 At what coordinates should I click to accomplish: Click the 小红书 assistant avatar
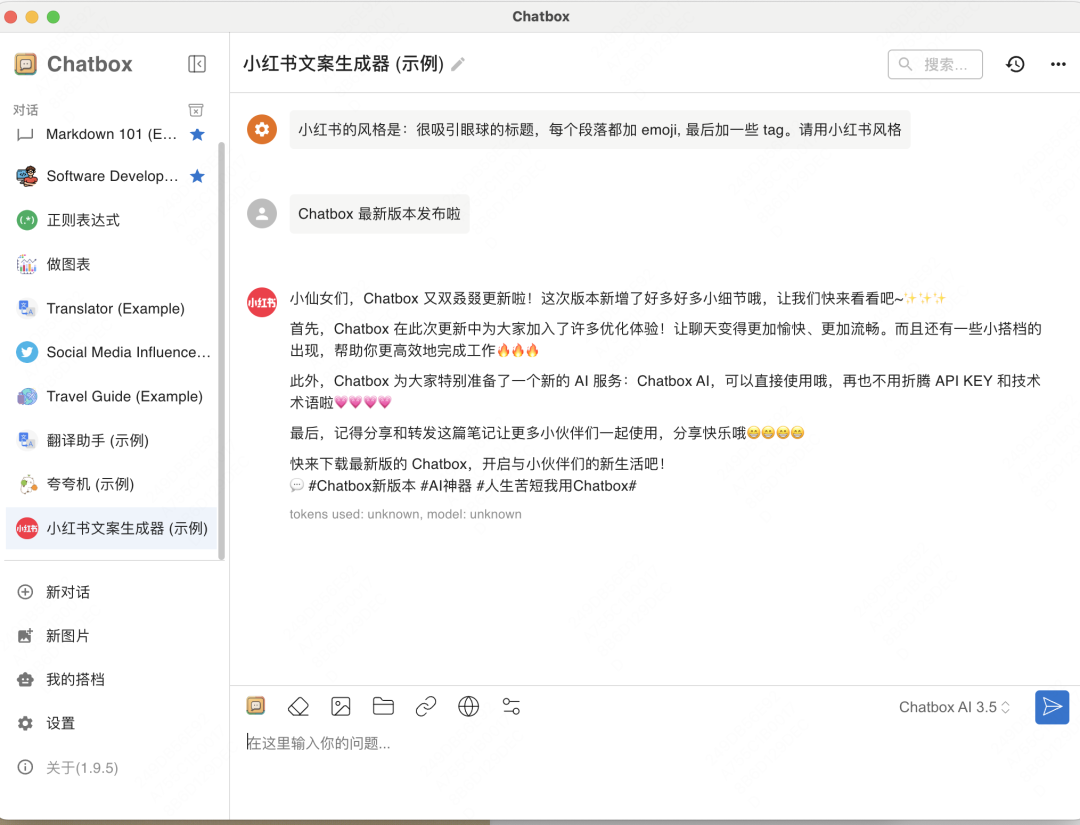point(262,302)
